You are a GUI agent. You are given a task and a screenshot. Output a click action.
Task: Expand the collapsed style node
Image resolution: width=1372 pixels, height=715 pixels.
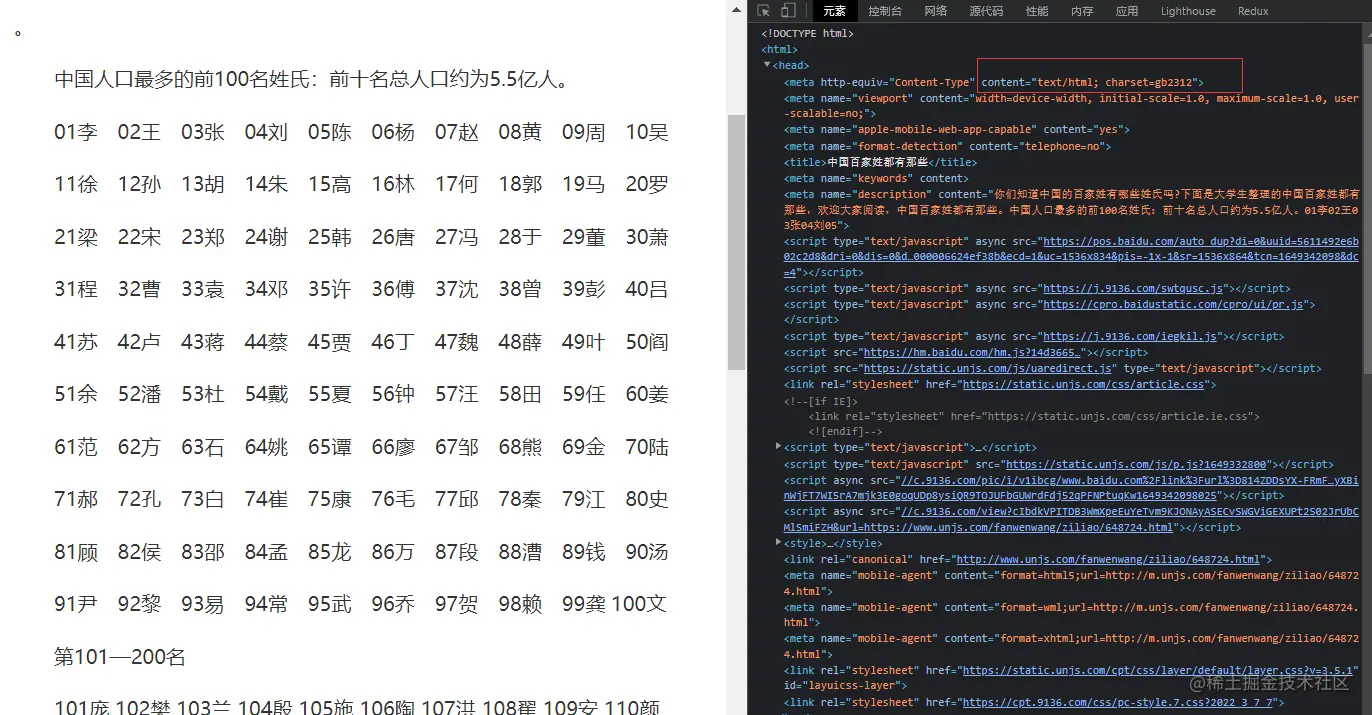coord(779,542)
